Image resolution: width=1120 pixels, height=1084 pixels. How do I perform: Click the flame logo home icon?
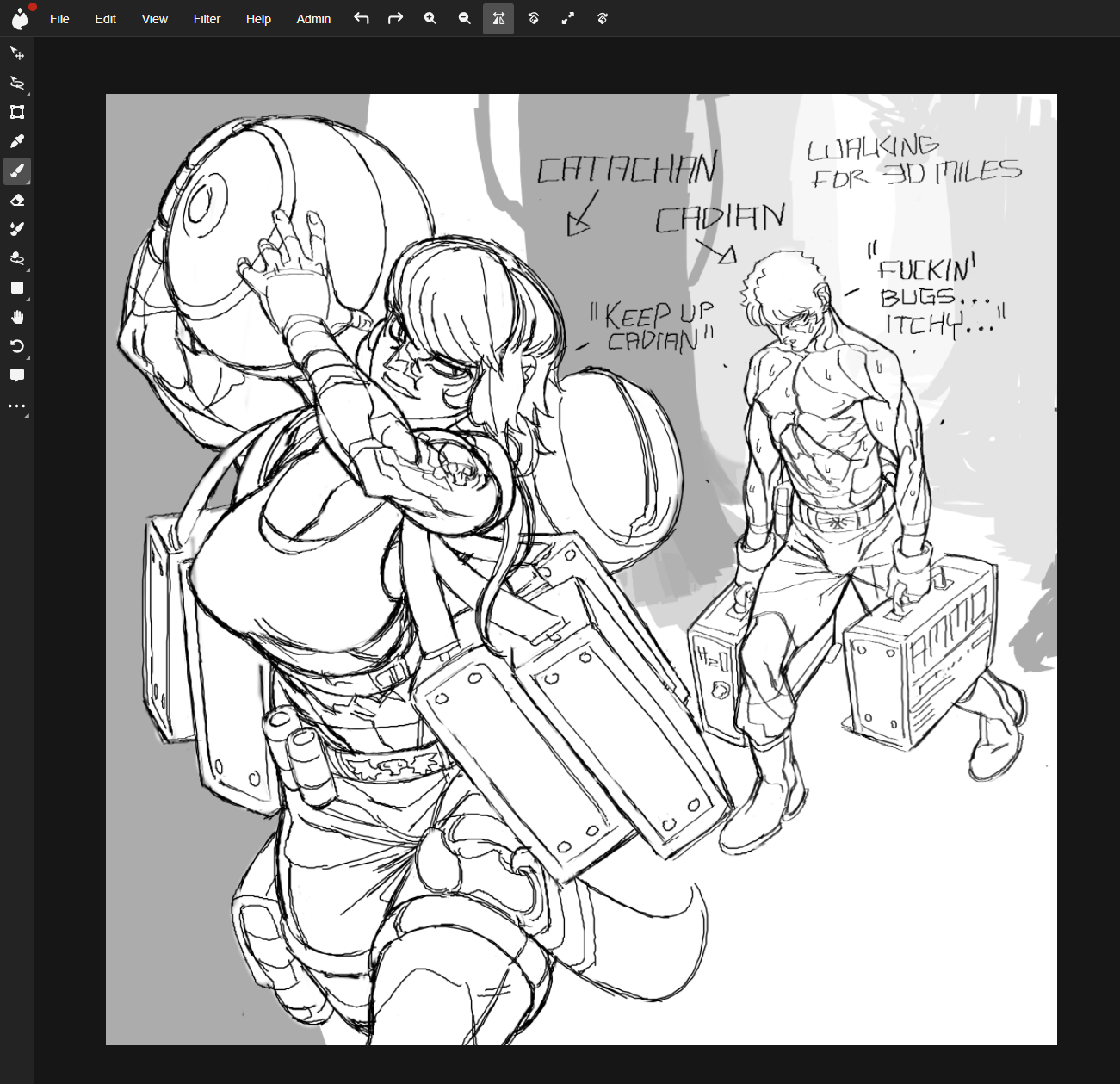point(21,17)
